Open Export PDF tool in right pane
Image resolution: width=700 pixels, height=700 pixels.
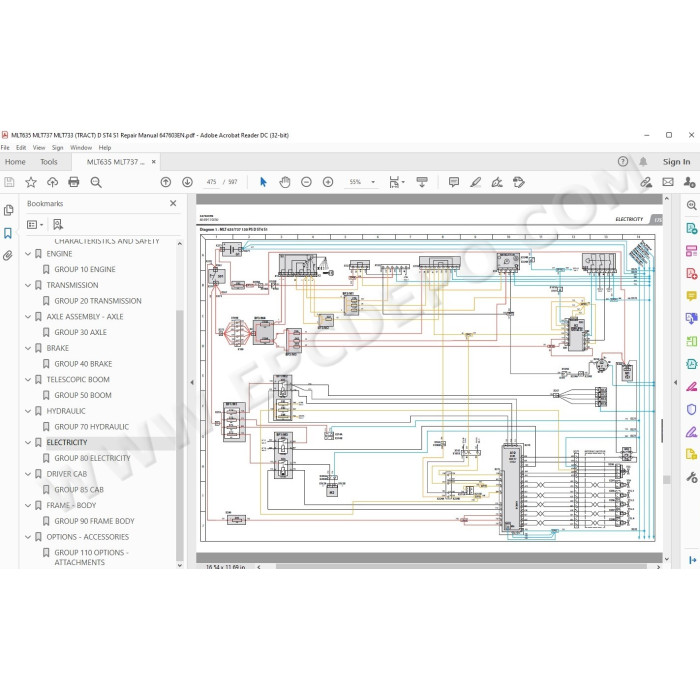click(x=692, y=229)
